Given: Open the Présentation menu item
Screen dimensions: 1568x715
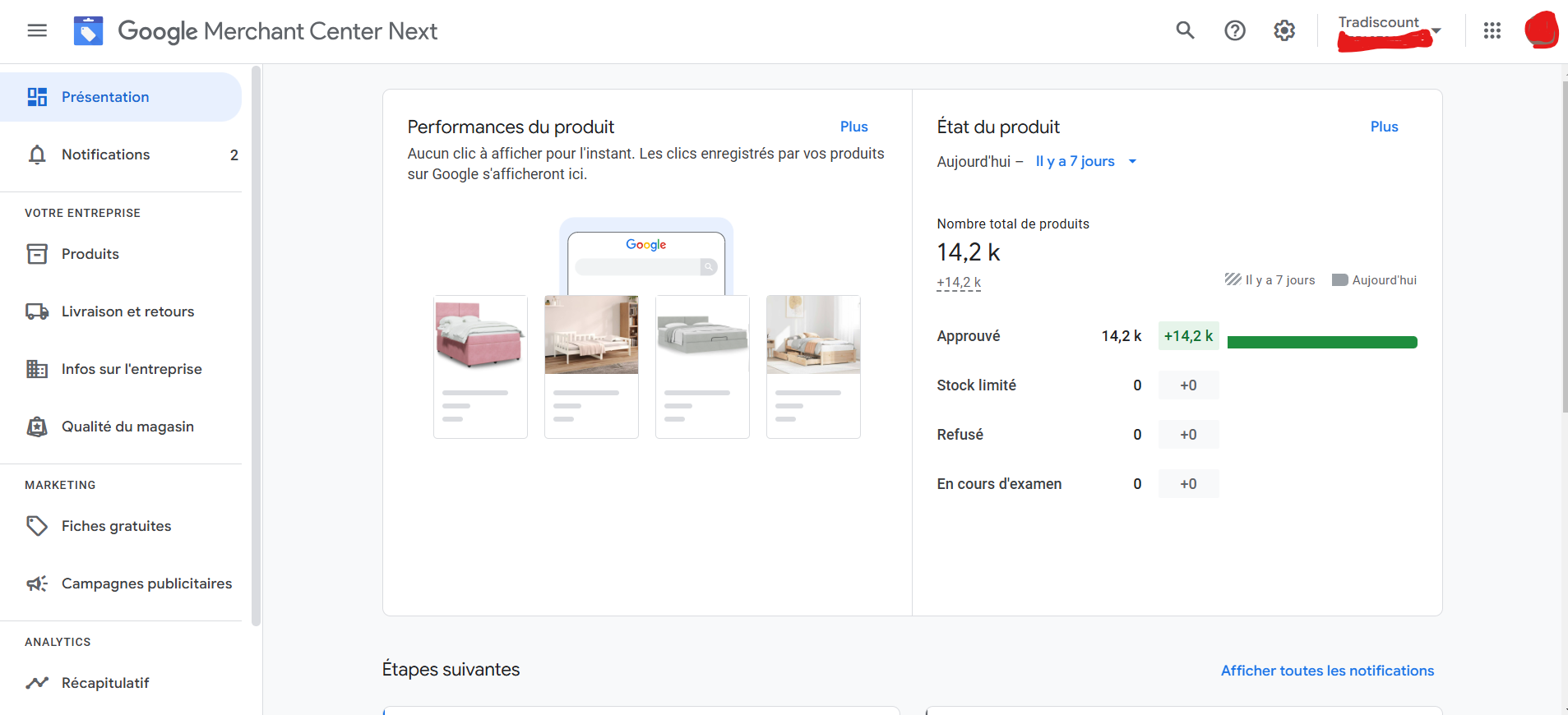Looking at the screenshot, I should point(121,97).
